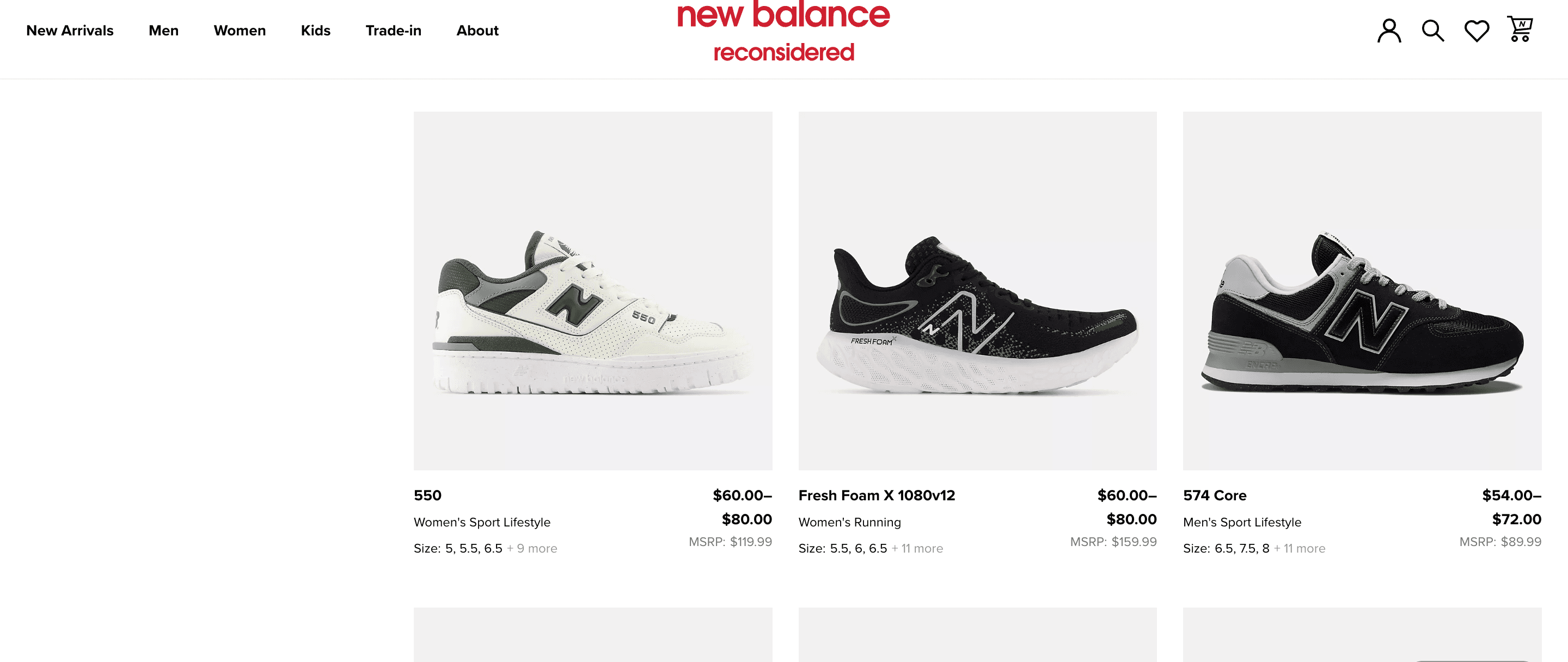
Task: Open the shopping cart icon
Action: [1520, 29]
